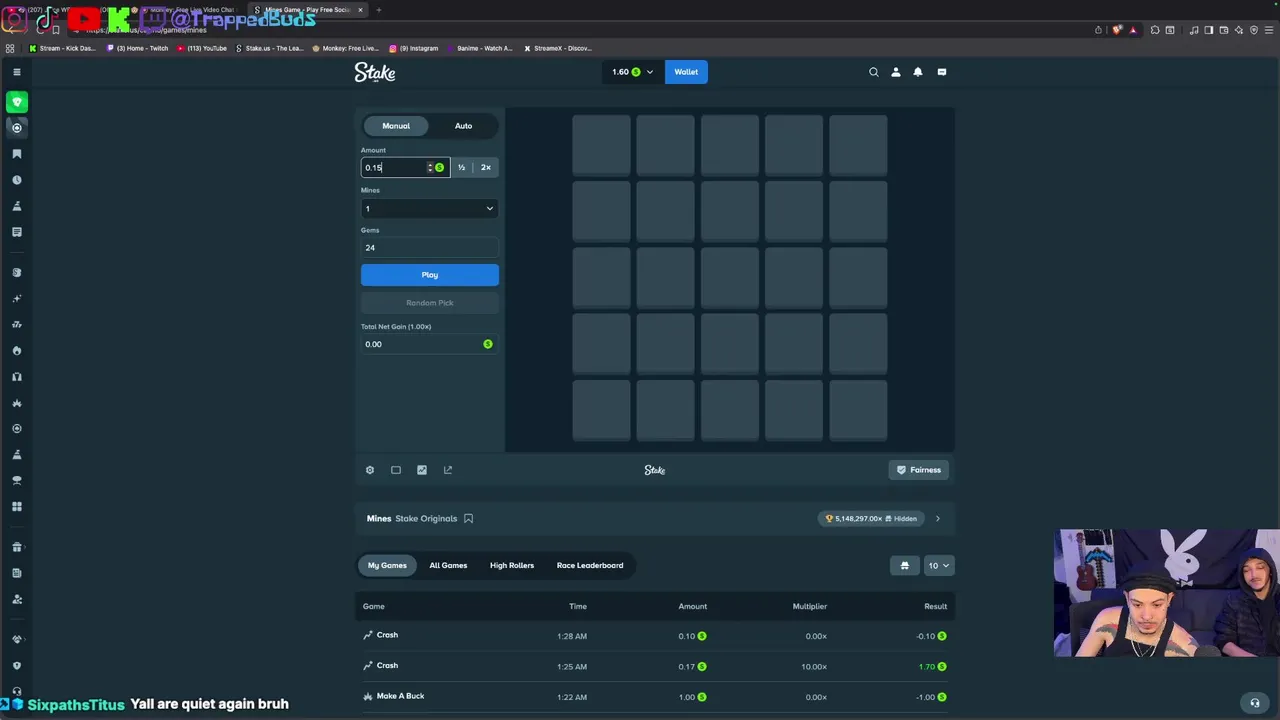Open the Crash game row at 1:28 AM
This screenshot has width=1280, height=720.
(x=655, y=636)
